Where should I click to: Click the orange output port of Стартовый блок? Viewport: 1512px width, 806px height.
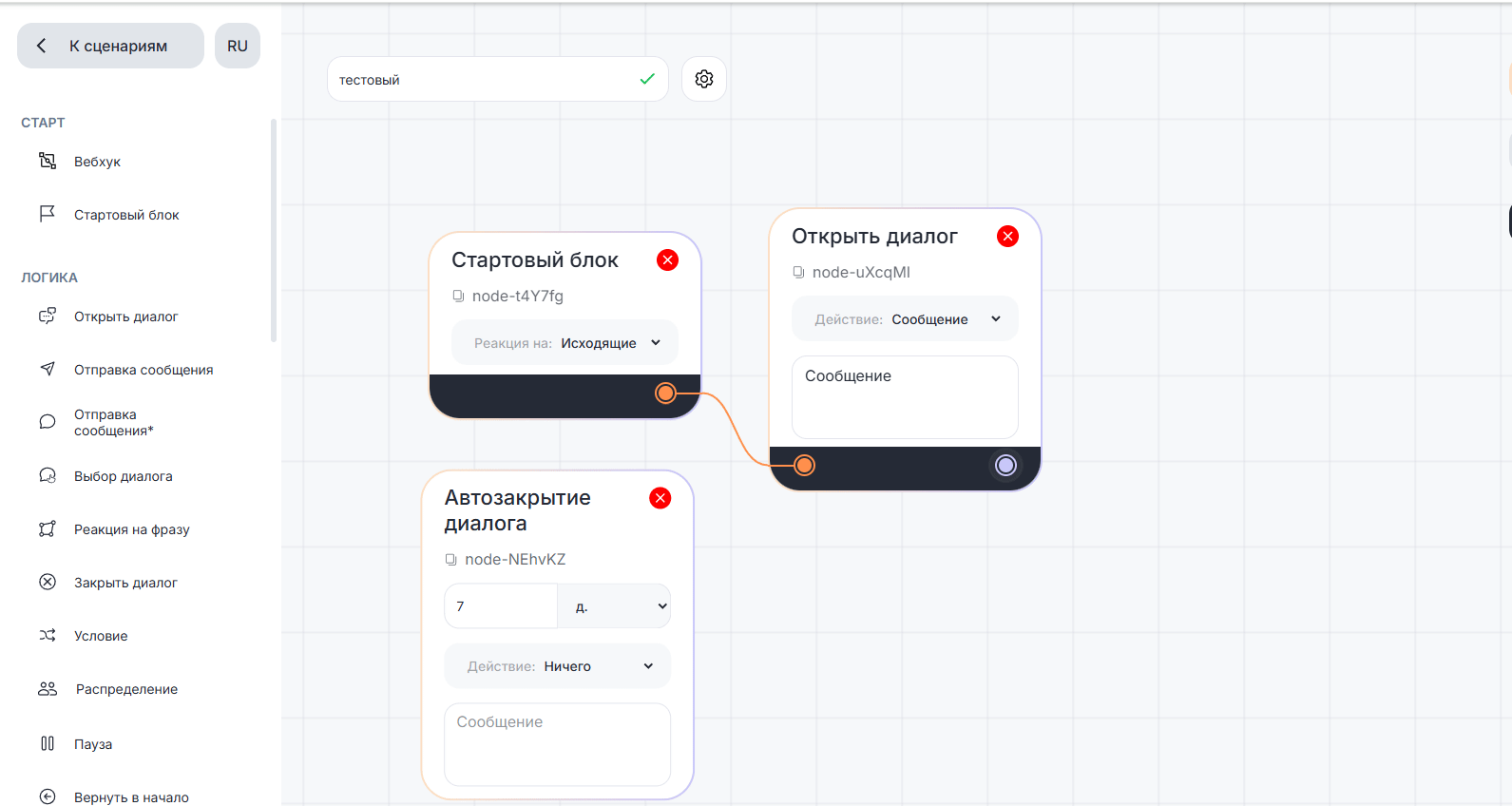click(665, 393)
